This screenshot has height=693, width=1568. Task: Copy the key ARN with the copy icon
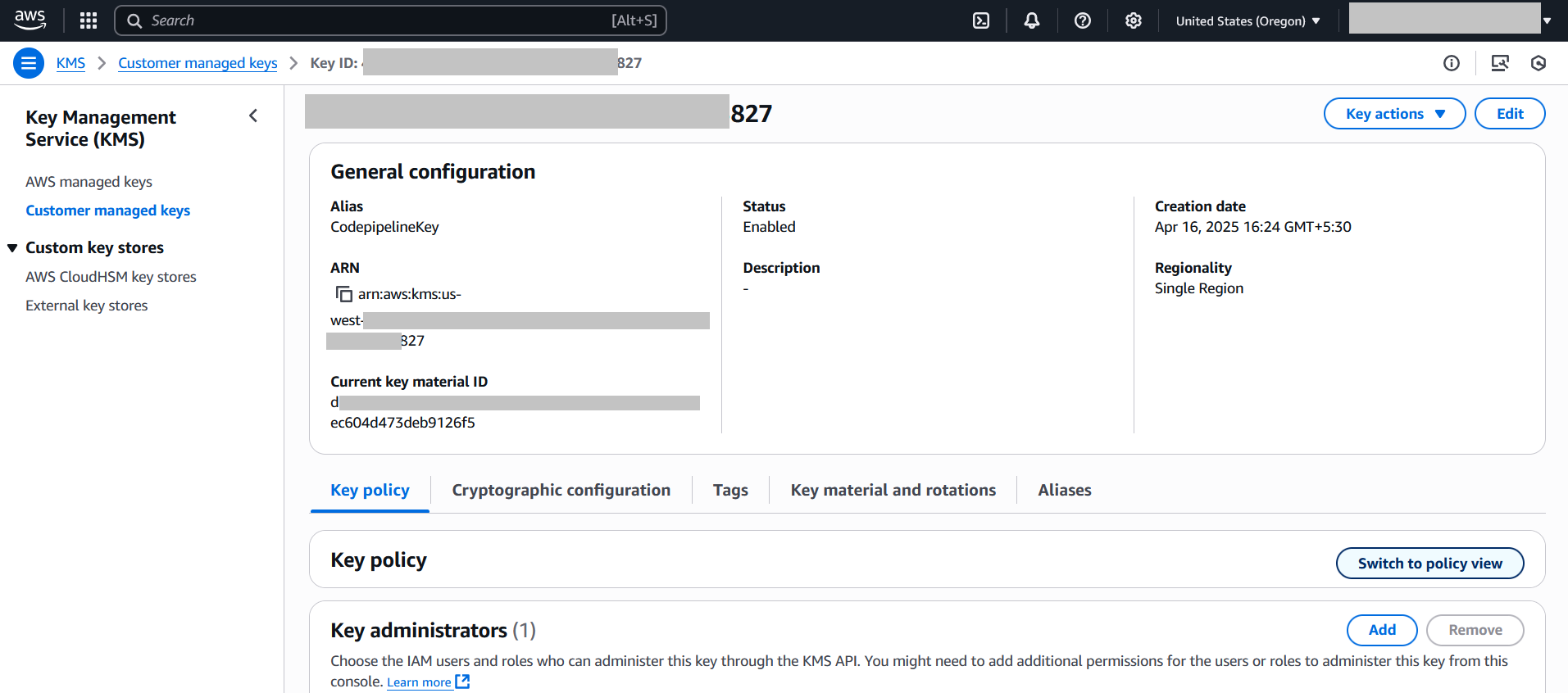click(x=344, y=294)
